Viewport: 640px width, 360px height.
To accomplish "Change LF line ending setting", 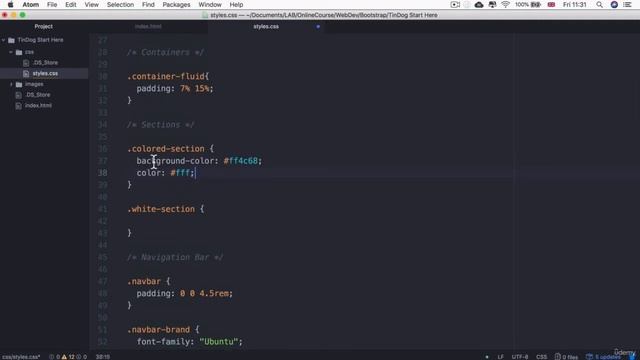I will [x=500, y=357].
